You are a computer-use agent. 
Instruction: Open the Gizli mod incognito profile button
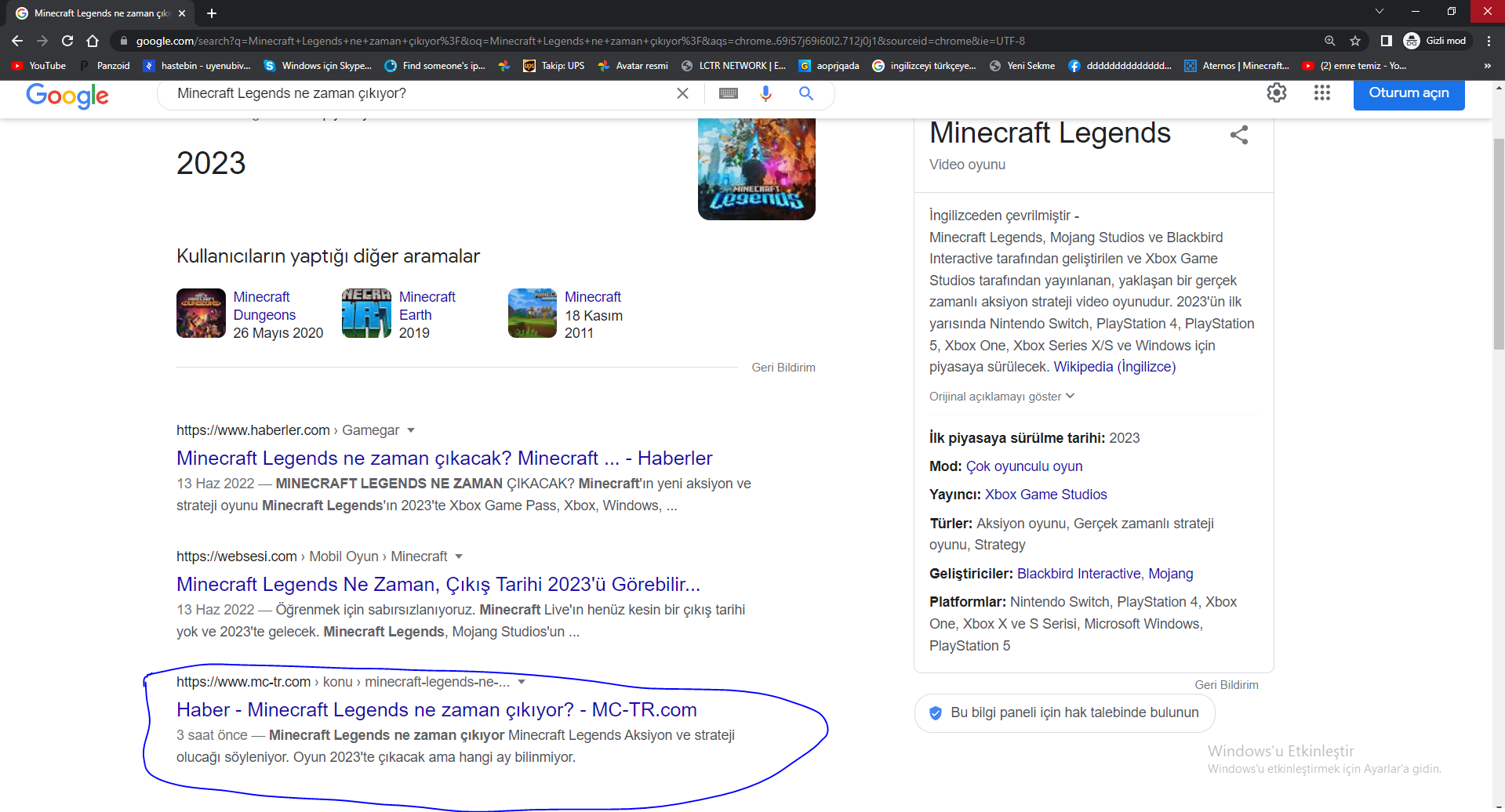pos(1435,41)
